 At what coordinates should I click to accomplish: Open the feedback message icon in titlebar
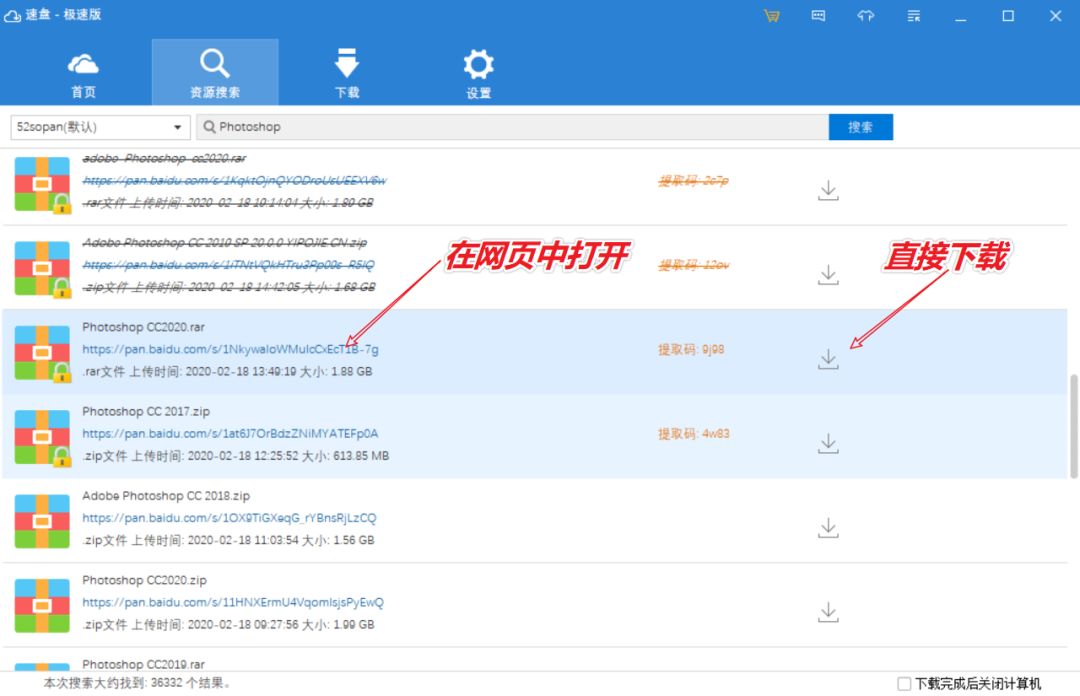[818, 16]
